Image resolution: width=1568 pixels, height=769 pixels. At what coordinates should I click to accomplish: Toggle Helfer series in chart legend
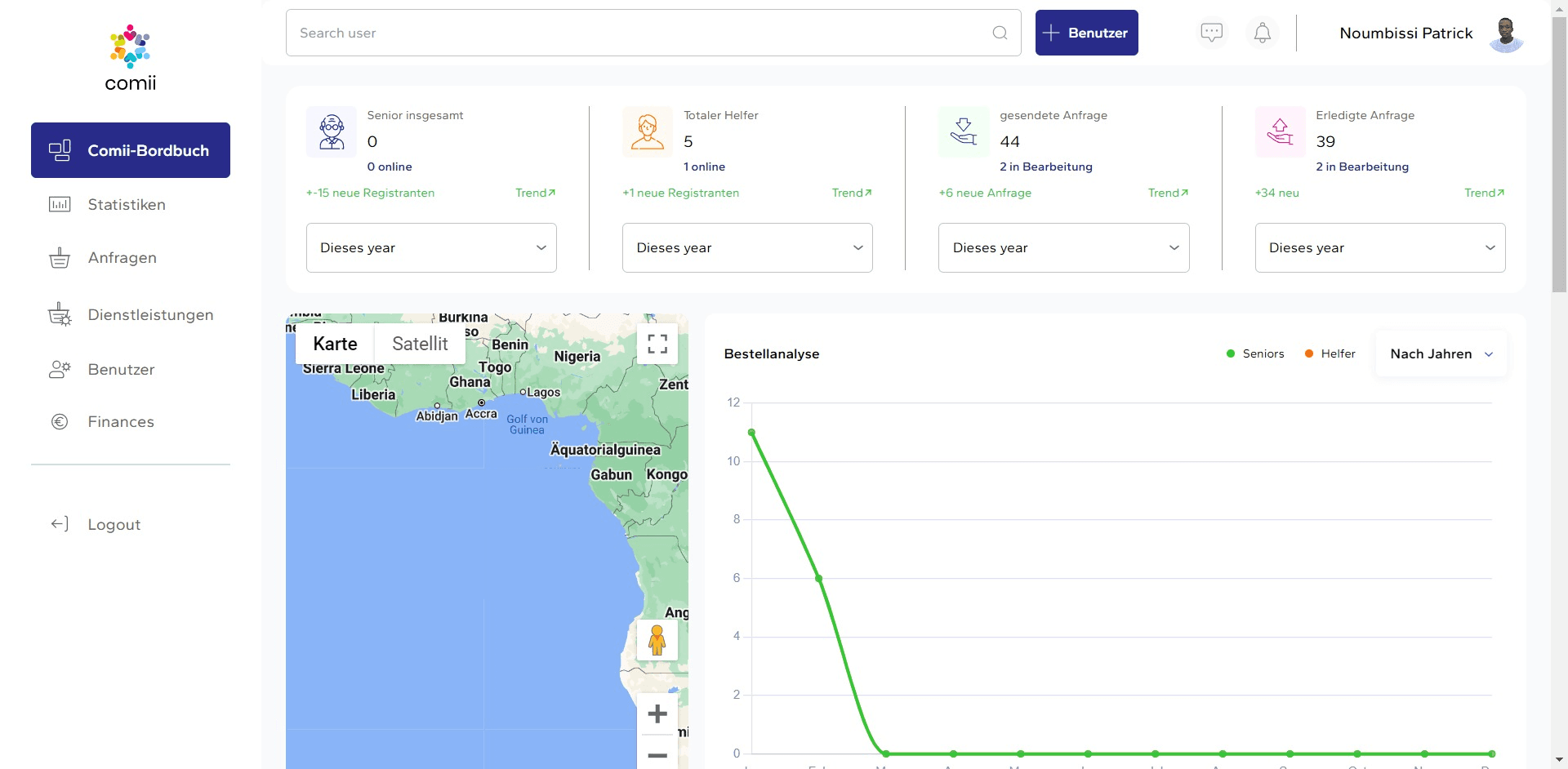pyautogui.click(x=1330, y=353)
